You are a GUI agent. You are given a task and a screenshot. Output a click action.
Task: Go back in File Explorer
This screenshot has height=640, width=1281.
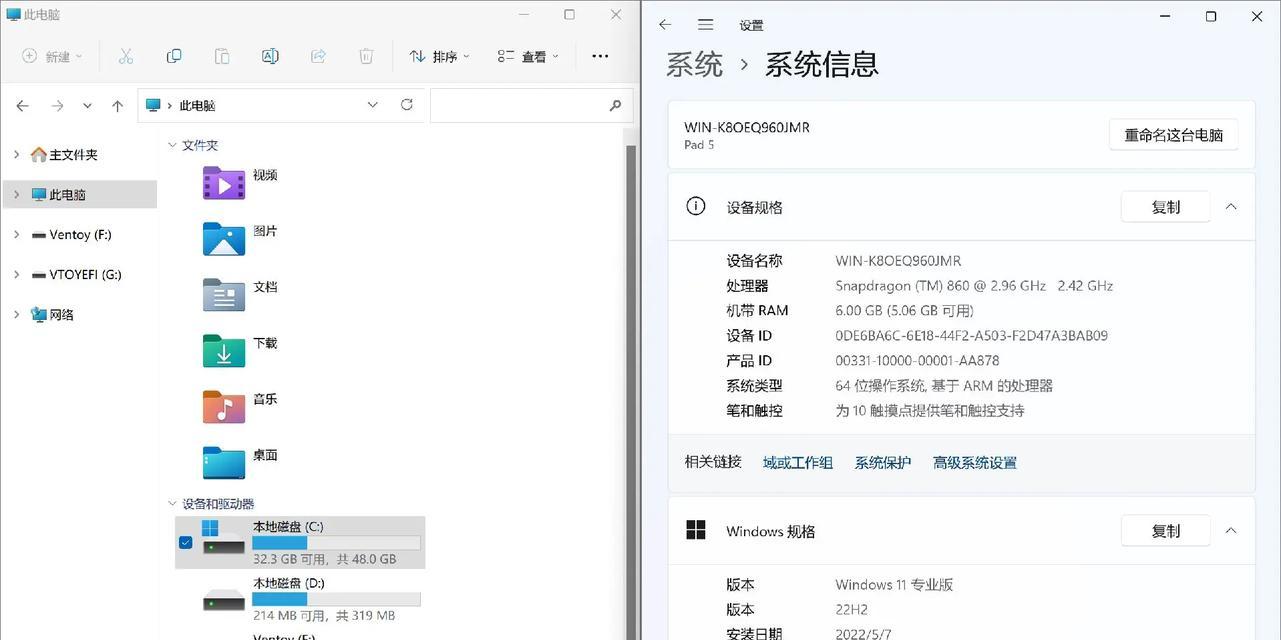tap(23, 105)
